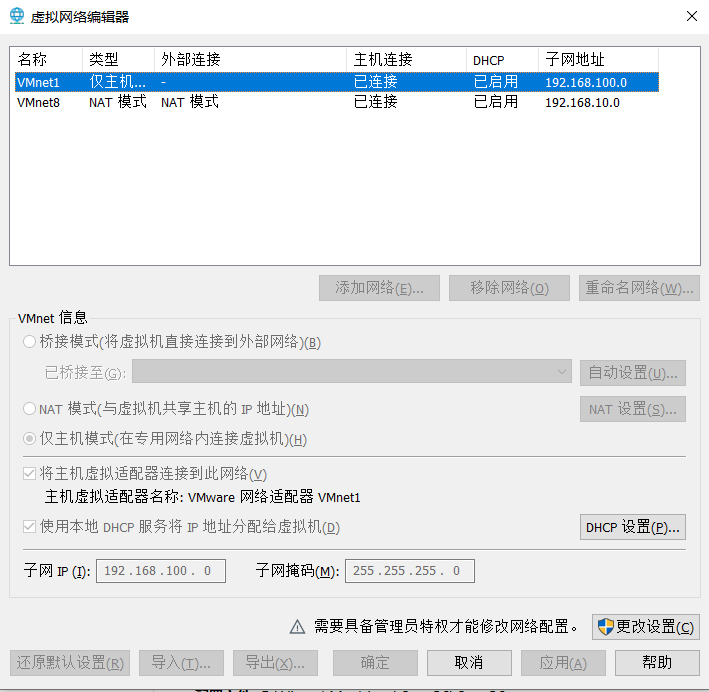The image size is (709, 692).
Task: Toggle 使用本地 DHCP 服务 checkbox
Action: click(29, 527)
